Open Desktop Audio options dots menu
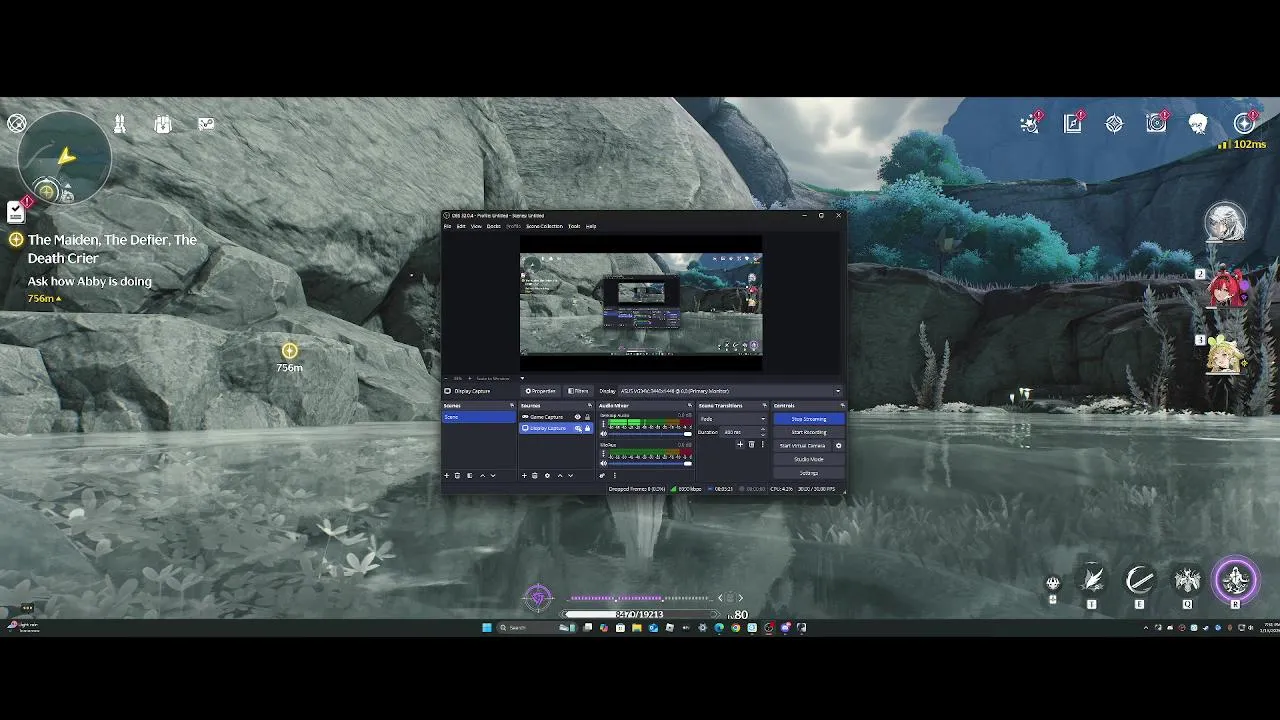The image size is (1280, 720). [x=603, y=423]
